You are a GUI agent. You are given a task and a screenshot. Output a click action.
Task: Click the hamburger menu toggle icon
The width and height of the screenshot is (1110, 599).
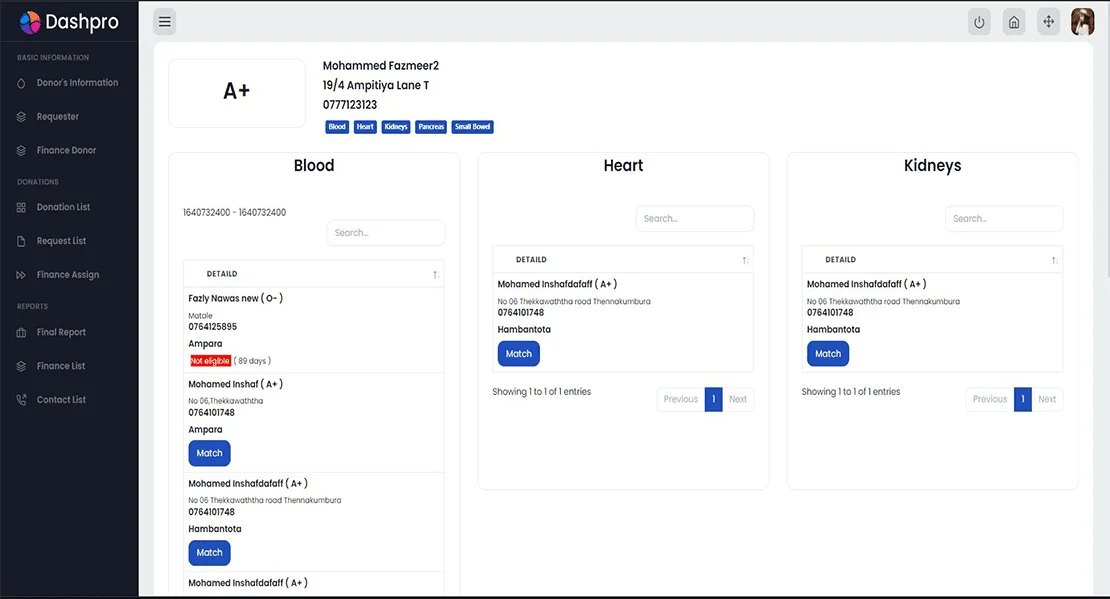coord(165,22)
